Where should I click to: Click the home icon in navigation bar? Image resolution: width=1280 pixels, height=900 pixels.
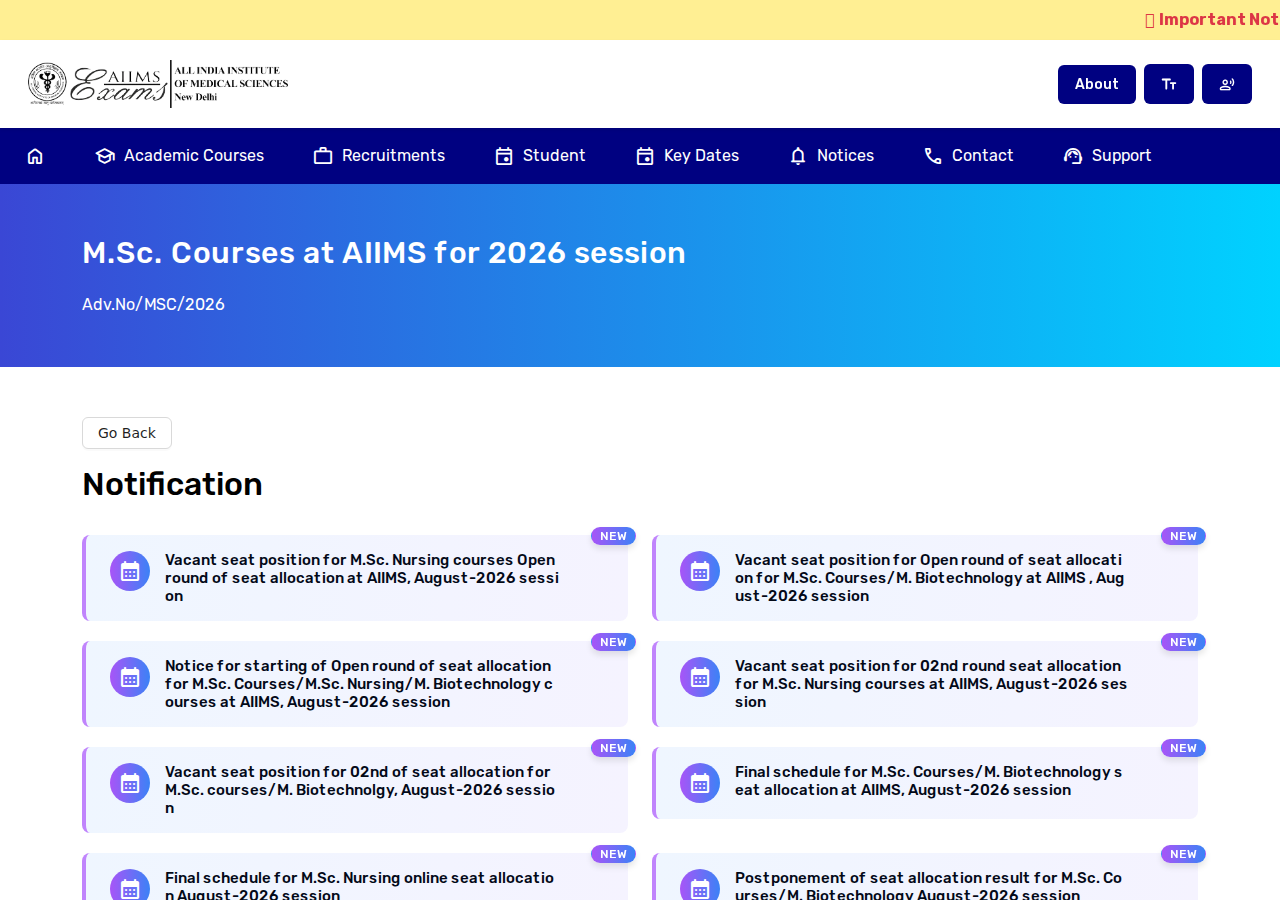click(35, 156)
